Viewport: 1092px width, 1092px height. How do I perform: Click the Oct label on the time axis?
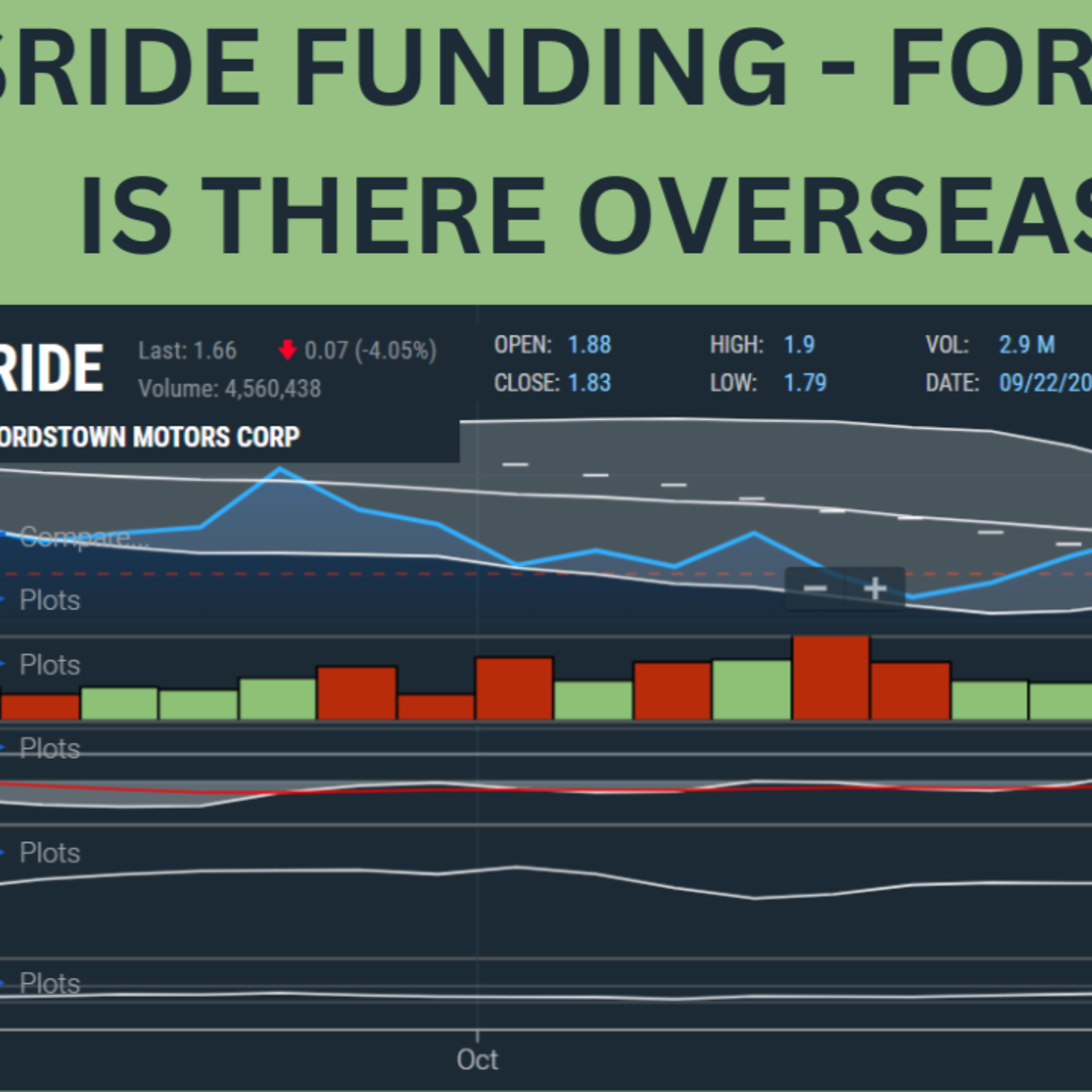click(x=478, y=1060)
